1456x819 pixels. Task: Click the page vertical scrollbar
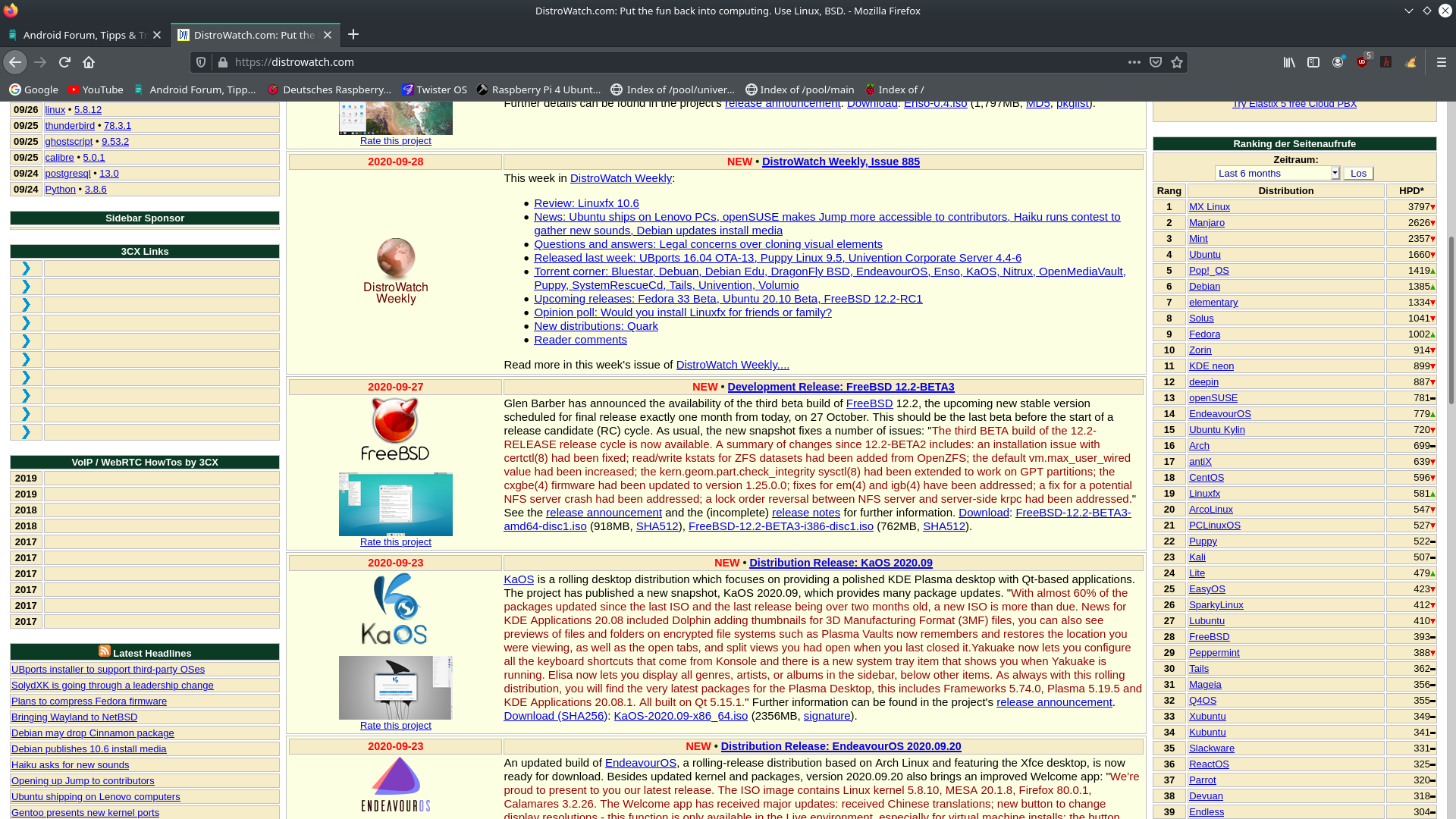pos(1451,318)
